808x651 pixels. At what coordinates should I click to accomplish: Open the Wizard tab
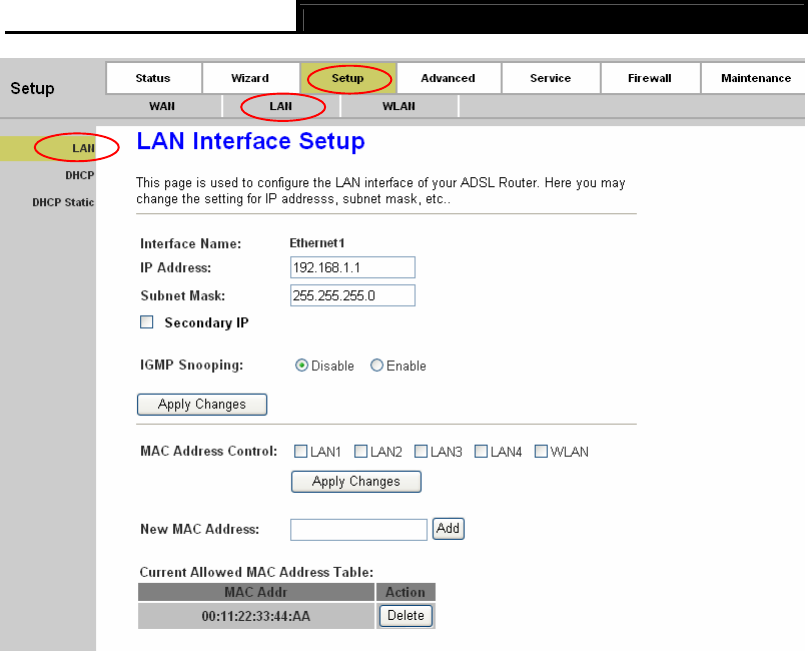pos(251,78)
